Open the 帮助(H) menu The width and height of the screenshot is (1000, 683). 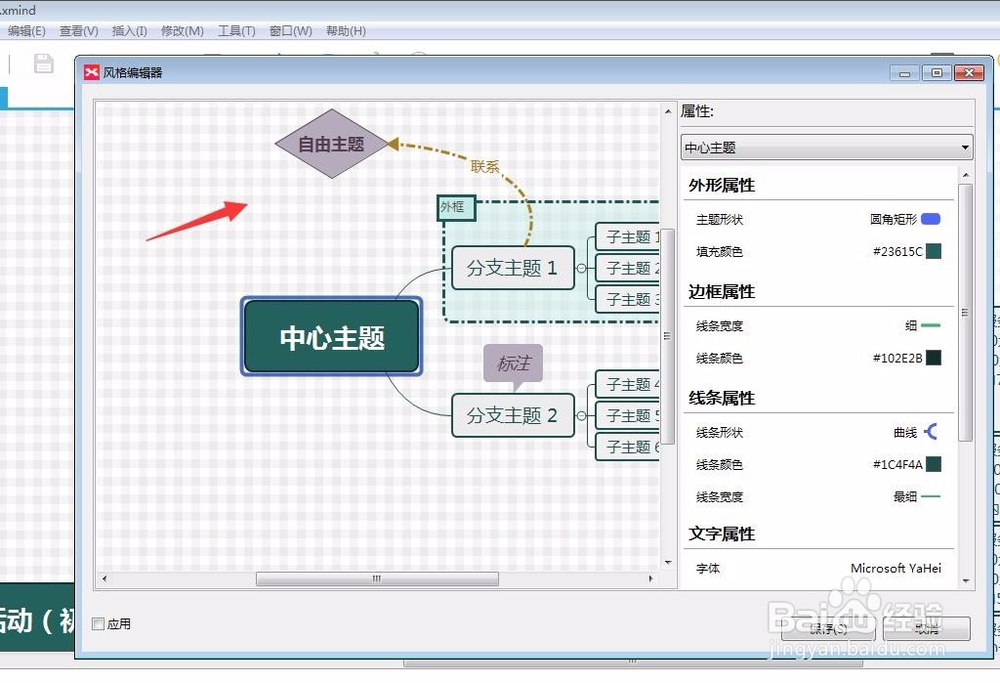pos(346,31)
